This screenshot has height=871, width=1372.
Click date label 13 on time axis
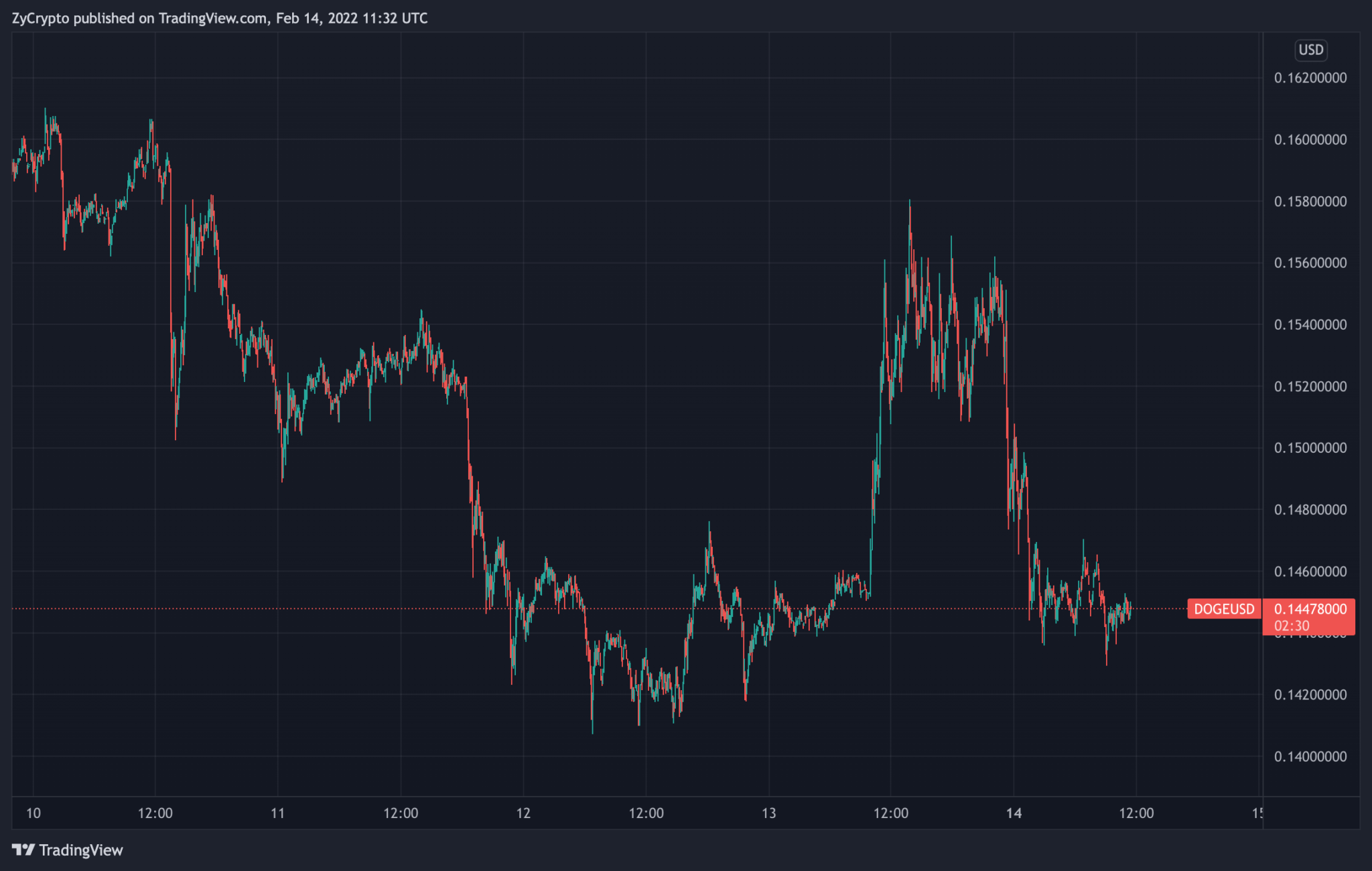coord(768,813)
